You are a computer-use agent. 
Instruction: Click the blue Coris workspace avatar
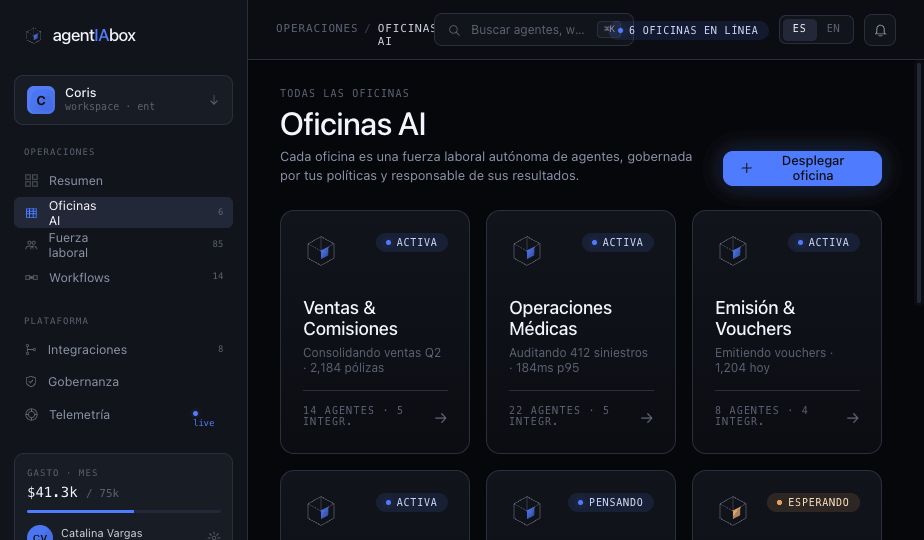point(41,100)
